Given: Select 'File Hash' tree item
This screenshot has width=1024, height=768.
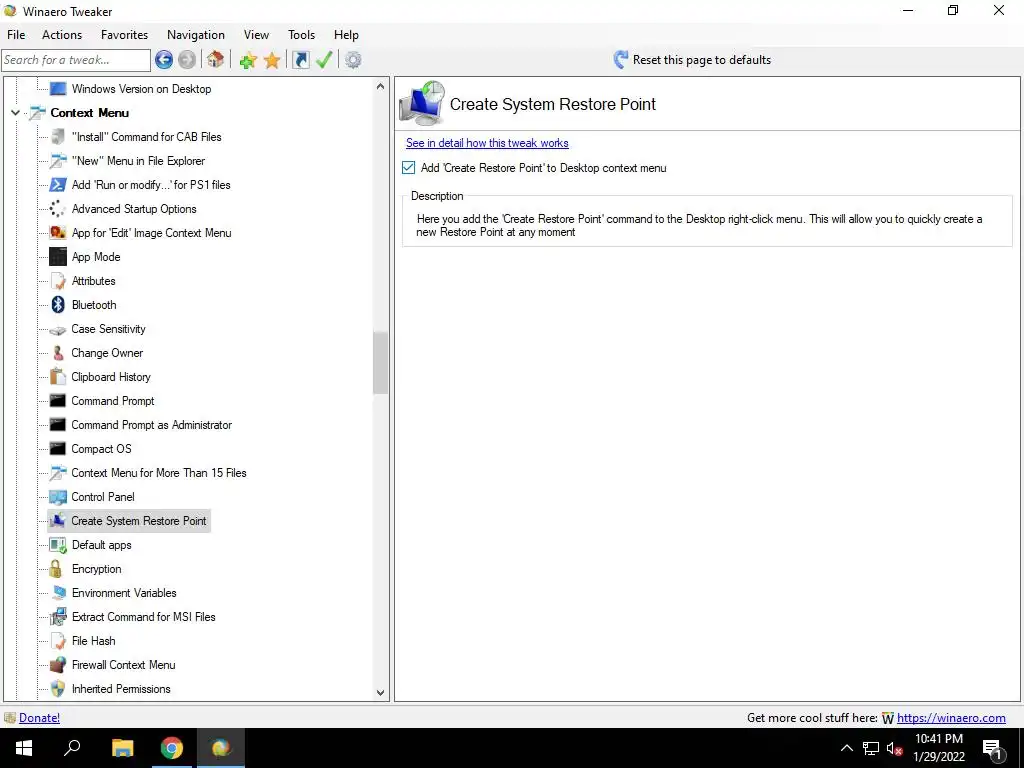Looking at the screenshot, I should (93, 641).
